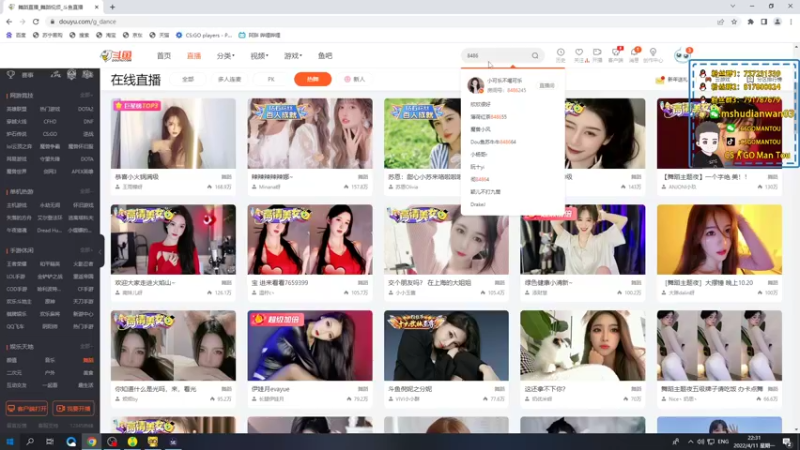Open the 巨星榜TOP3 stream thumbnail
This screenshot has height=450, width=800.
[173, 134]
